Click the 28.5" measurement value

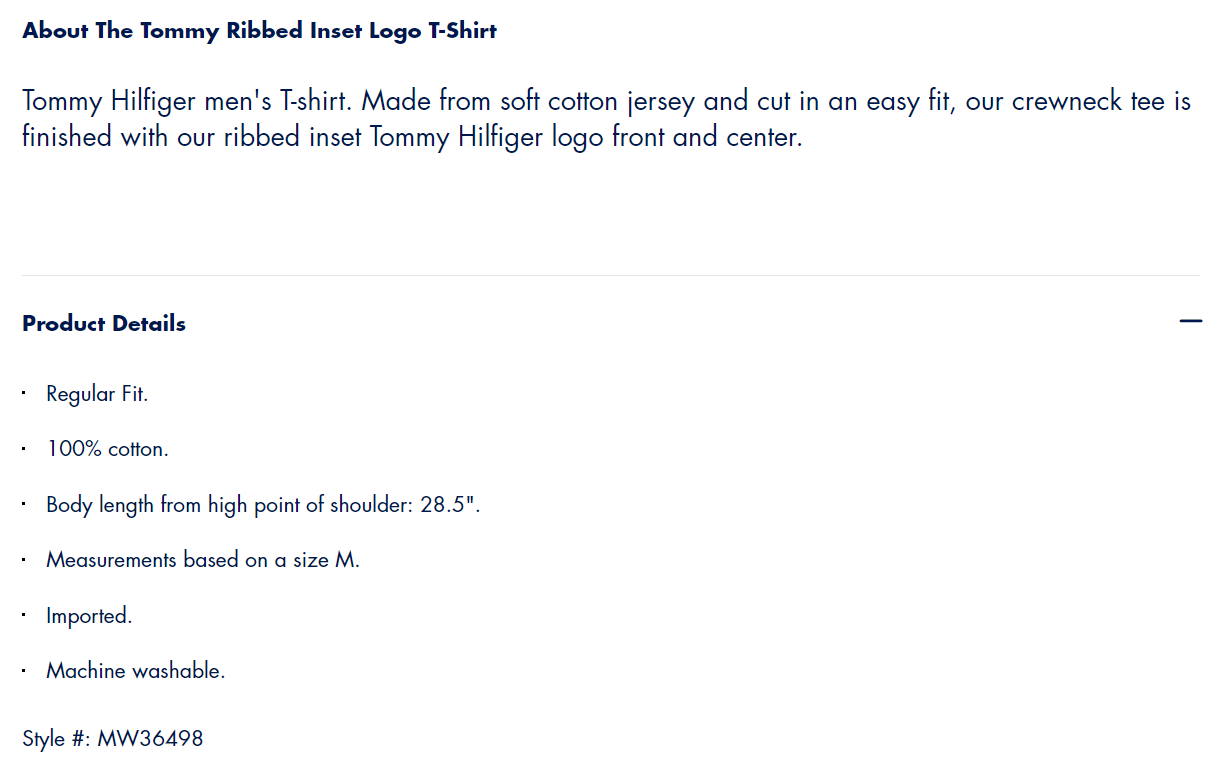(x=450, y=505)
